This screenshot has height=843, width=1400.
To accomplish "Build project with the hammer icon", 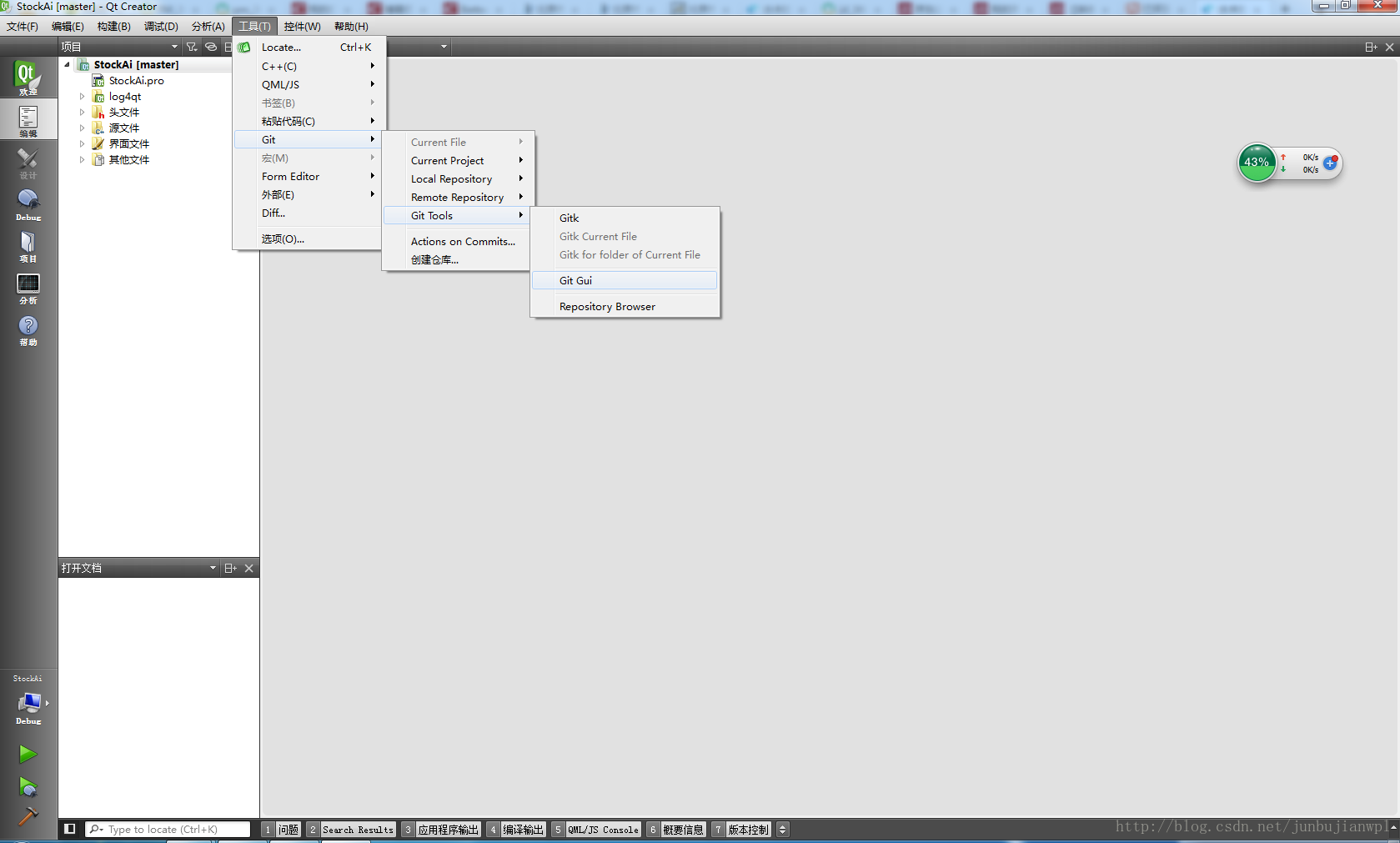I will [28, 815].
